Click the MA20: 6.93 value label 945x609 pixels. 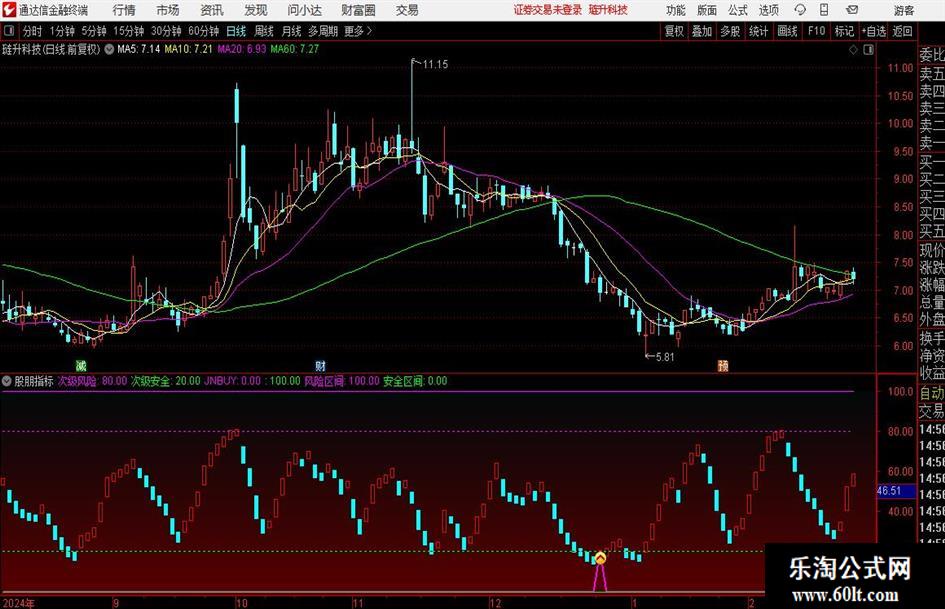(242, 49)
